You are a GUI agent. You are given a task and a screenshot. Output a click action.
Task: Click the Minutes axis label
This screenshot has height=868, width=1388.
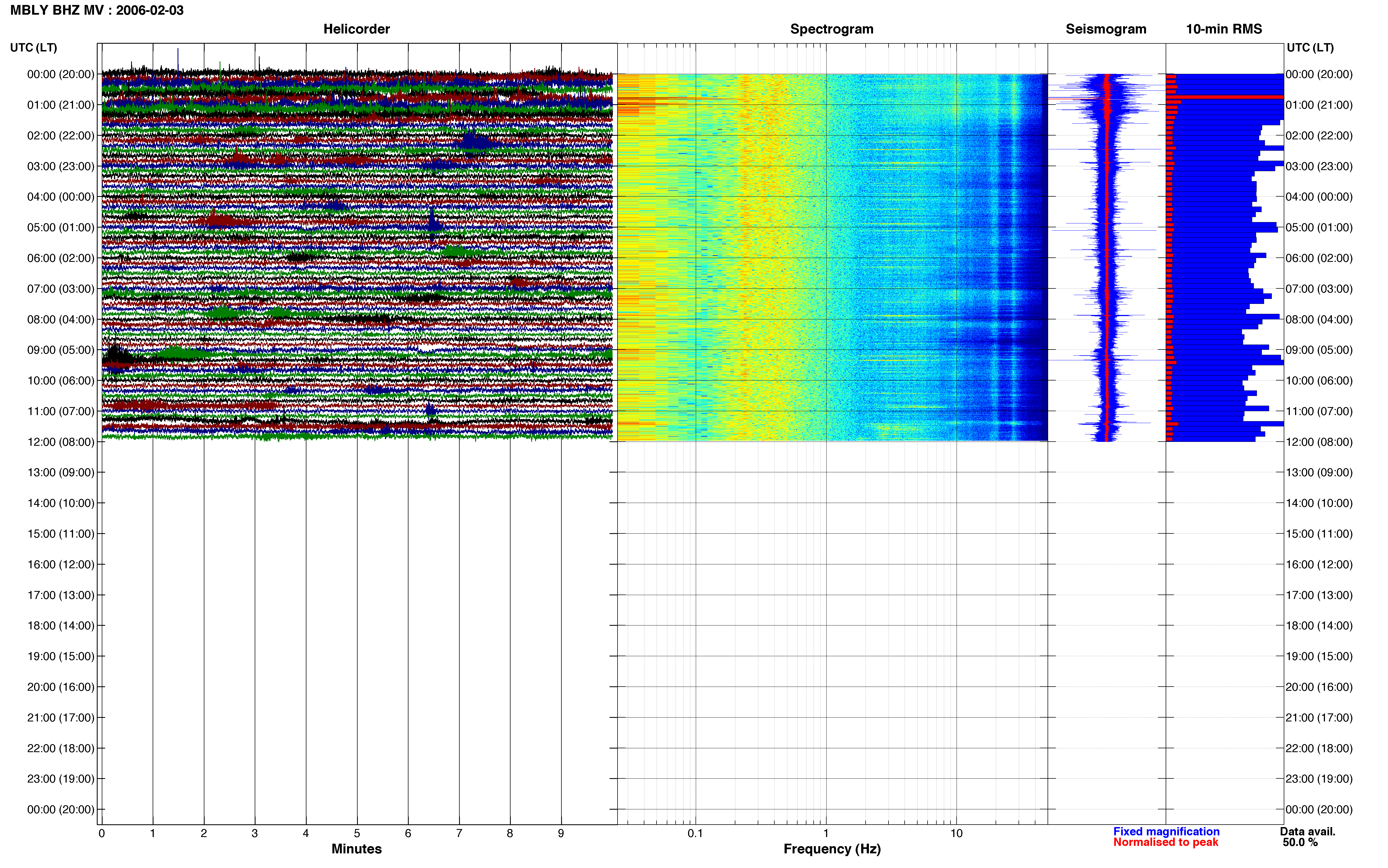coord(356,849)
